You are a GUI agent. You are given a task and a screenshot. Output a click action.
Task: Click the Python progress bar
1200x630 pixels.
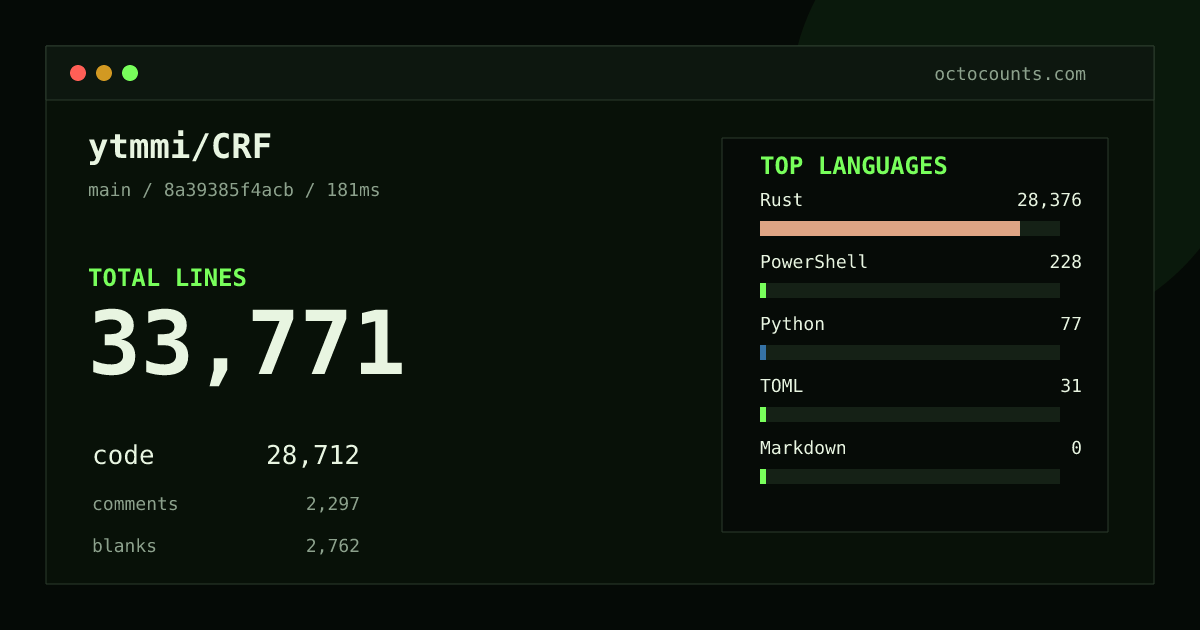point(910,352)
